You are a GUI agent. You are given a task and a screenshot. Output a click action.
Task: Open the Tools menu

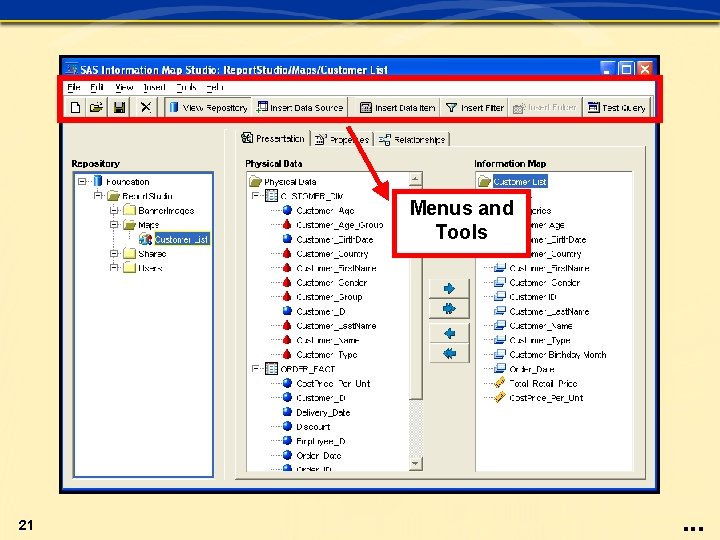click(x=186, y=87)
